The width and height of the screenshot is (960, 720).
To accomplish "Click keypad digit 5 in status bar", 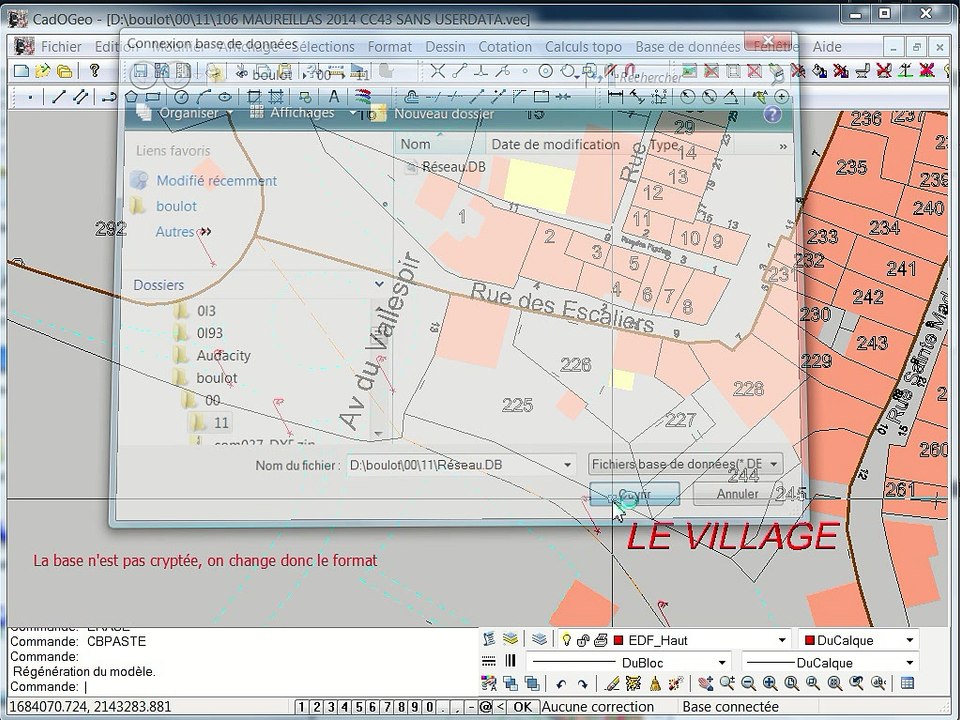I will [x=359, y=707].
